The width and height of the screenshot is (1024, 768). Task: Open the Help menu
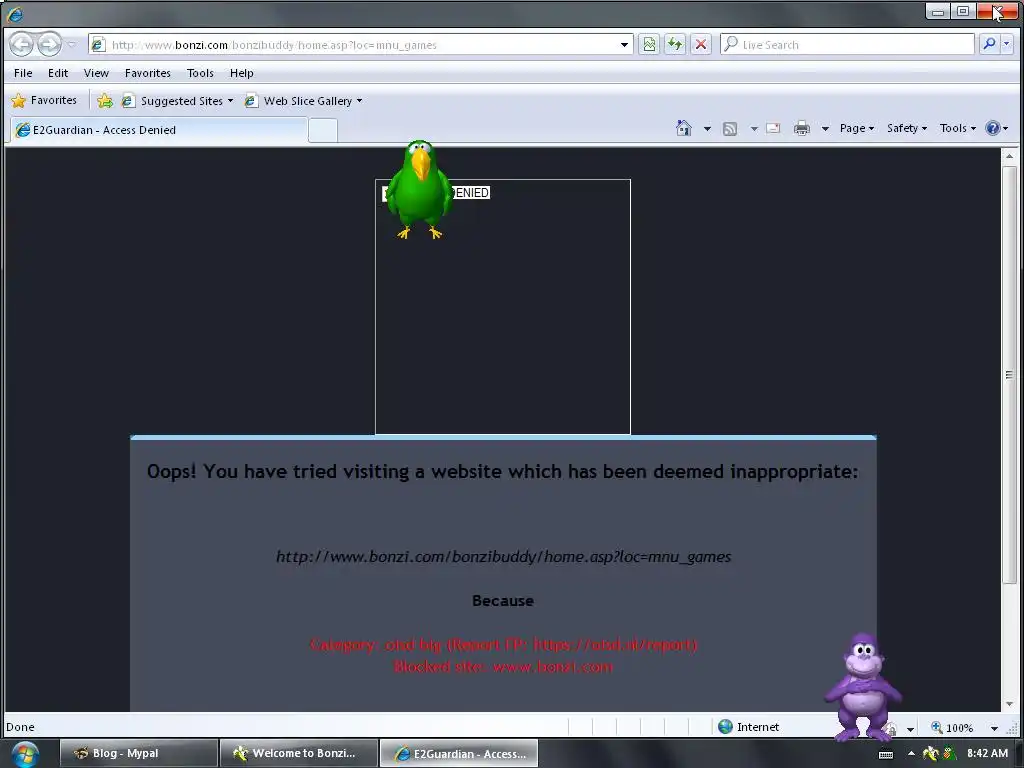pos(241,73)
